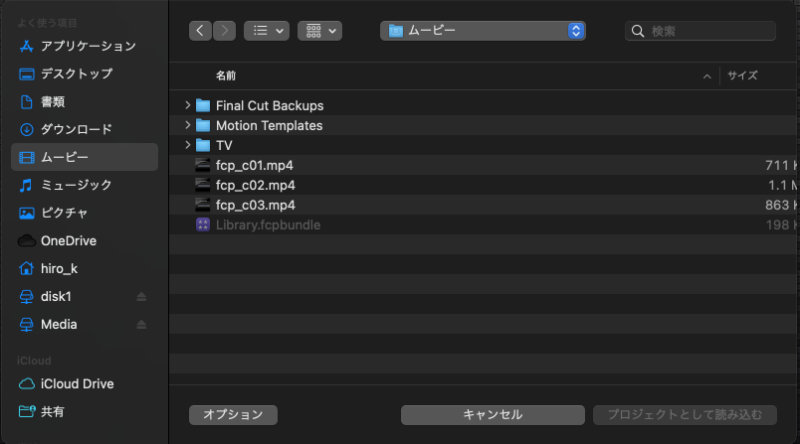Screen dimensions: 800x444
Task: Eject the disk1 volume
Action: click(141, 297)
